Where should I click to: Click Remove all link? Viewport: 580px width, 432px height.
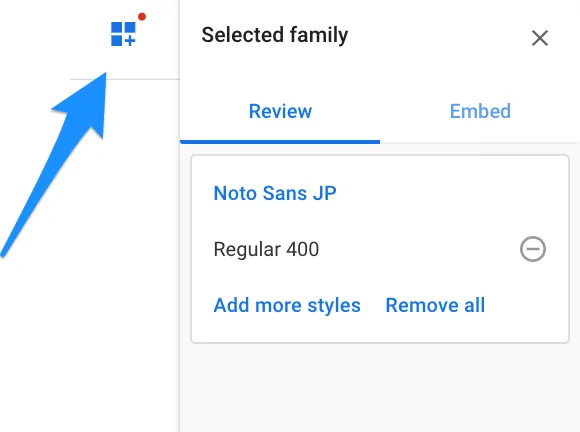click(x=435, y=306)
